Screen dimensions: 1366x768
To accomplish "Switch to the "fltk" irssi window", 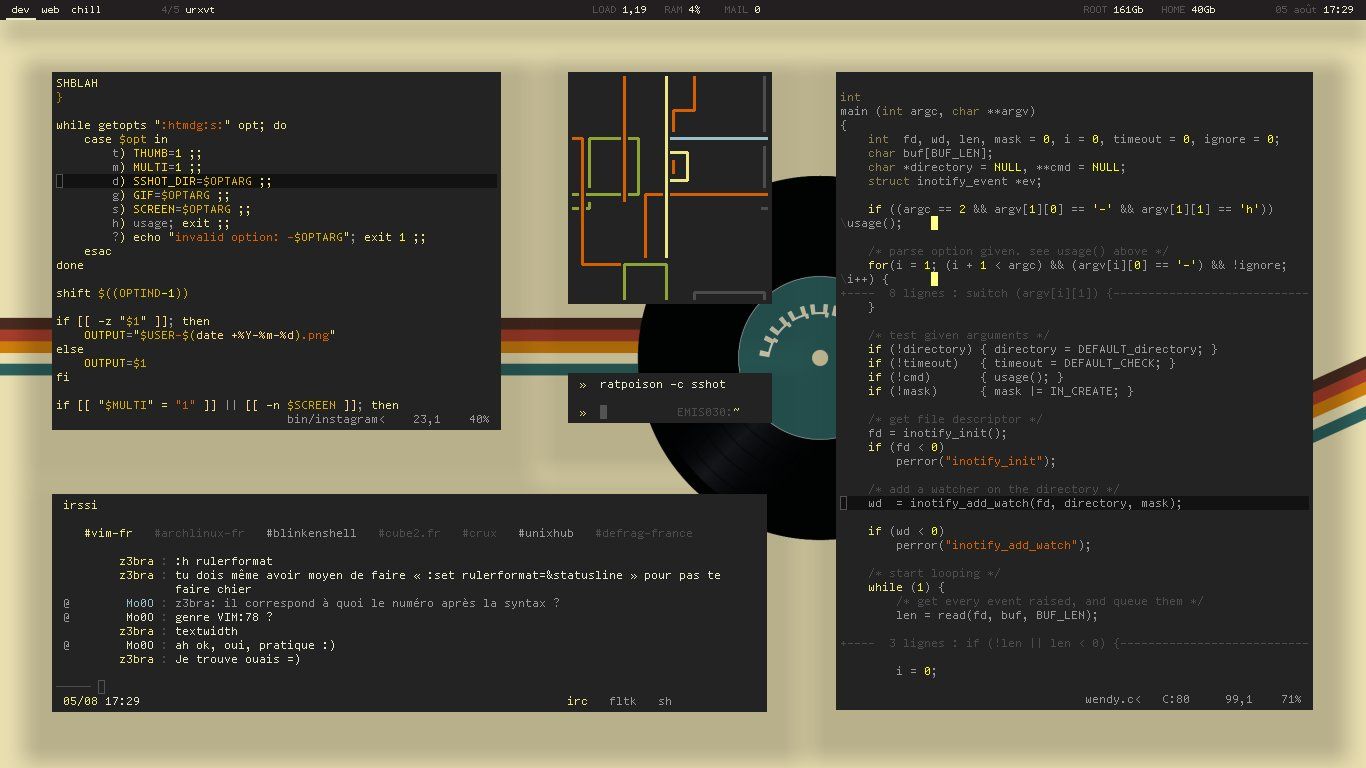I will (x=622, y=701).
